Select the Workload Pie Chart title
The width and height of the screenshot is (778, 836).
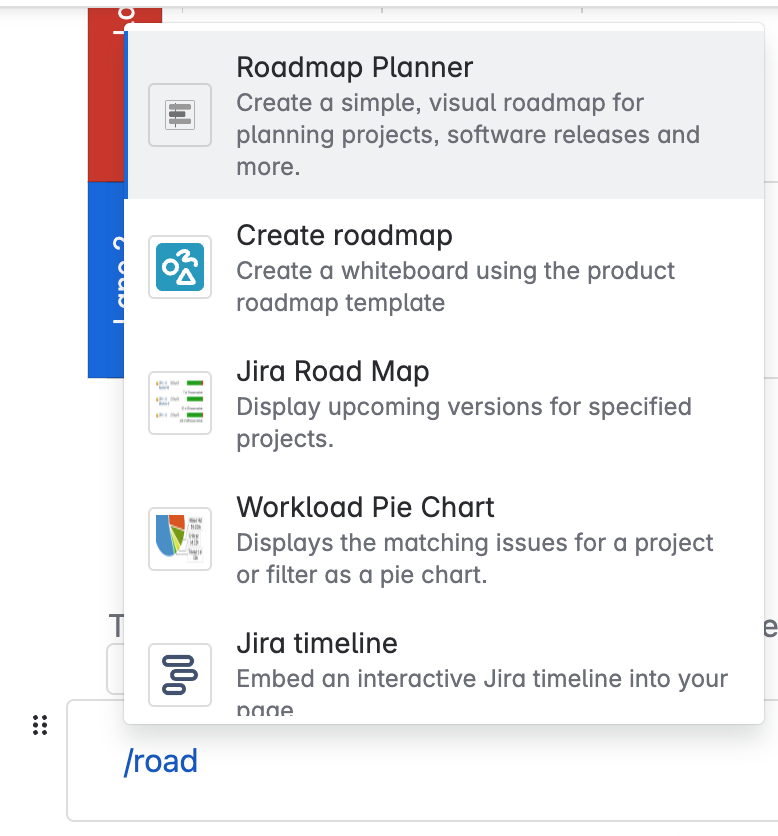tap(365, 507)
